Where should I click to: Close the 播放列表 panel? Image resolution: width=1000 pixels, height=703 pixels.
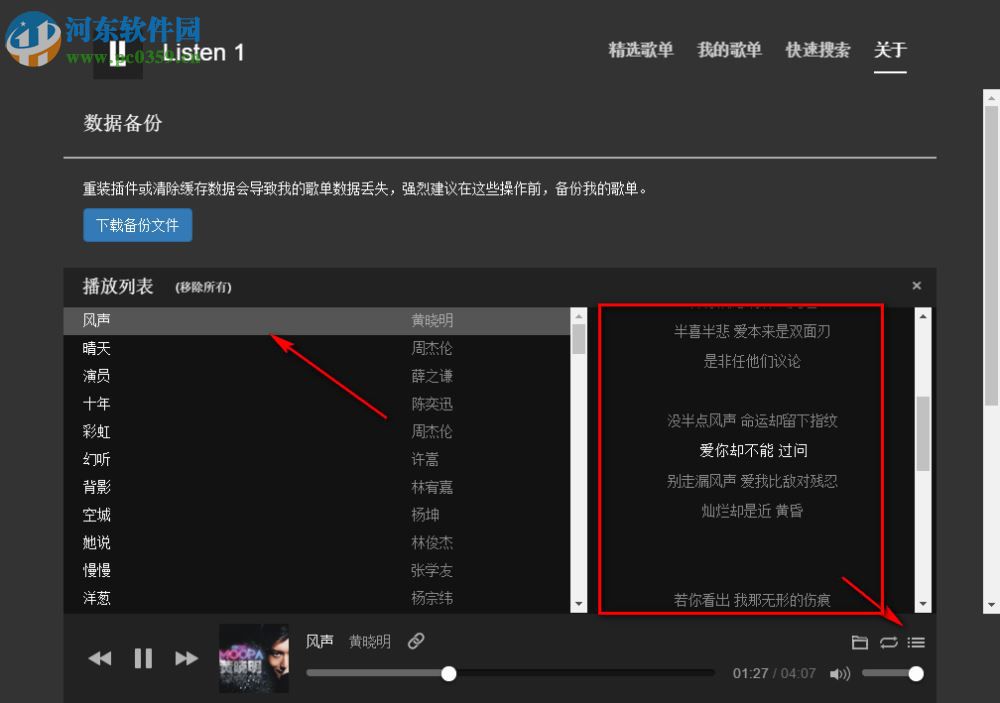click(x=916, y=285)
